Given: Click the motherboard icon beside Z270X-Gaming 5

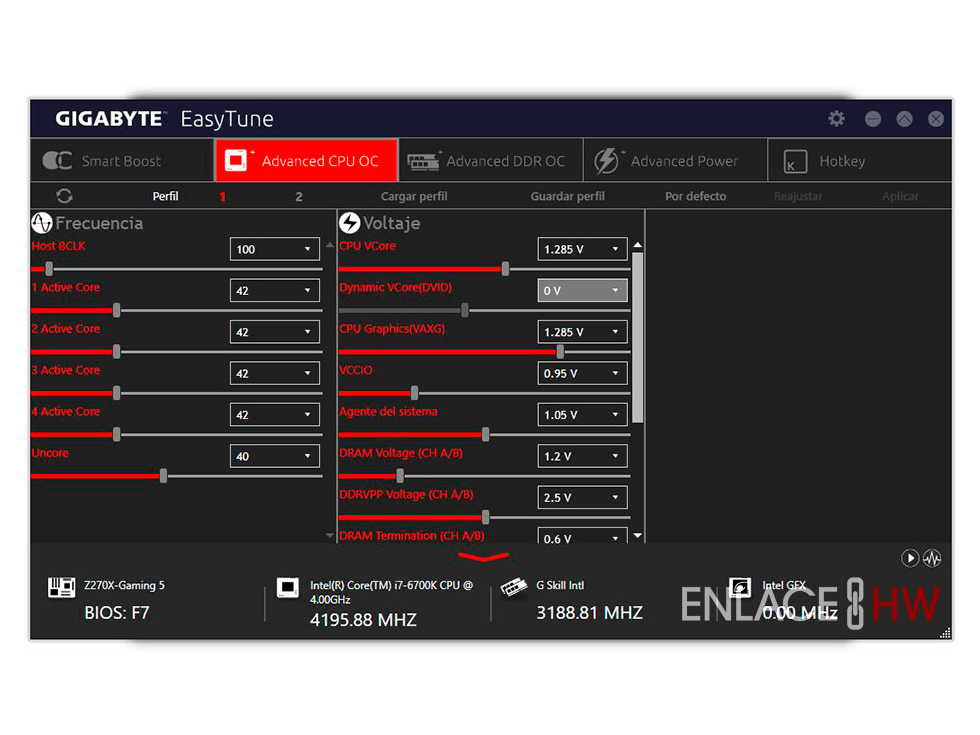Looking at the screenshot, I should pyautogui.click(x=61, y=587).
